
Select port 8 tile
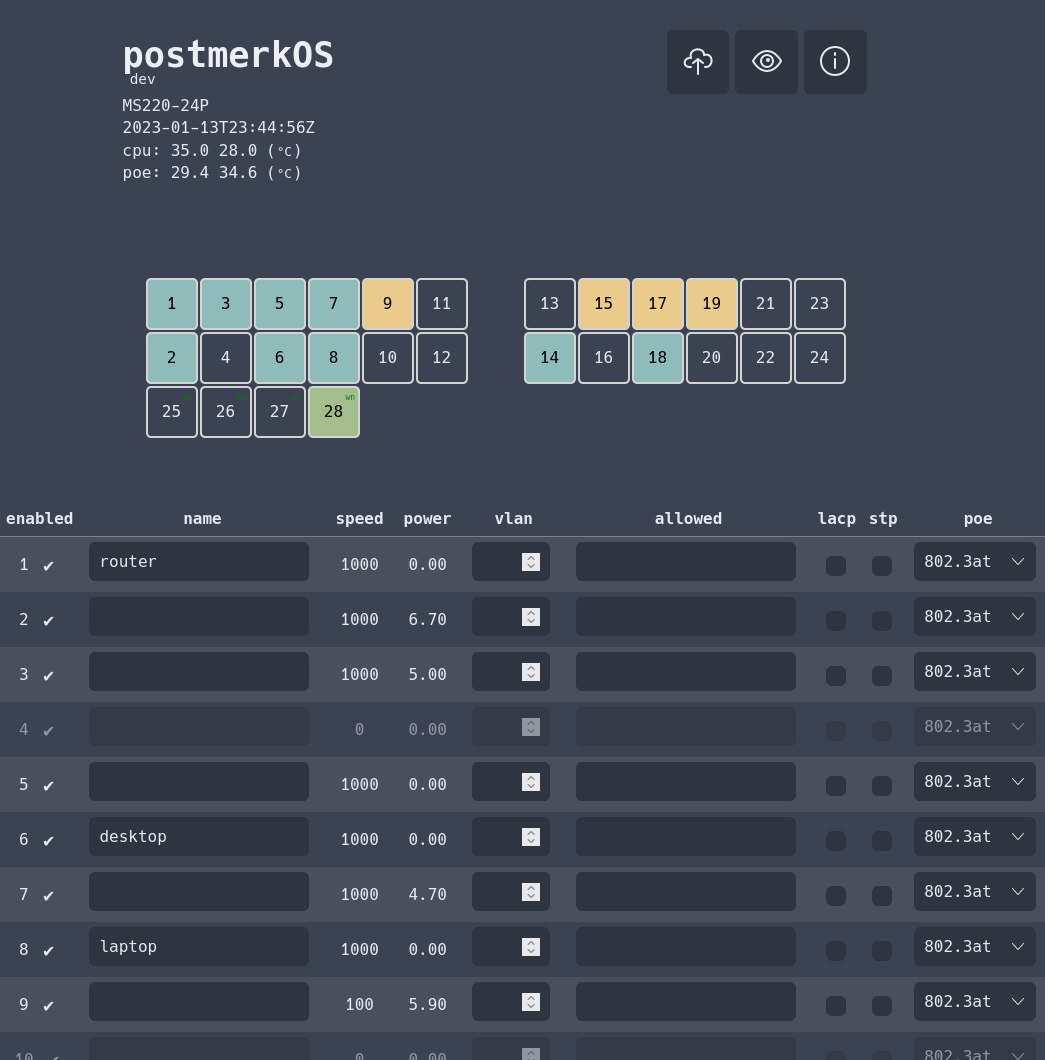pos(334,358)
